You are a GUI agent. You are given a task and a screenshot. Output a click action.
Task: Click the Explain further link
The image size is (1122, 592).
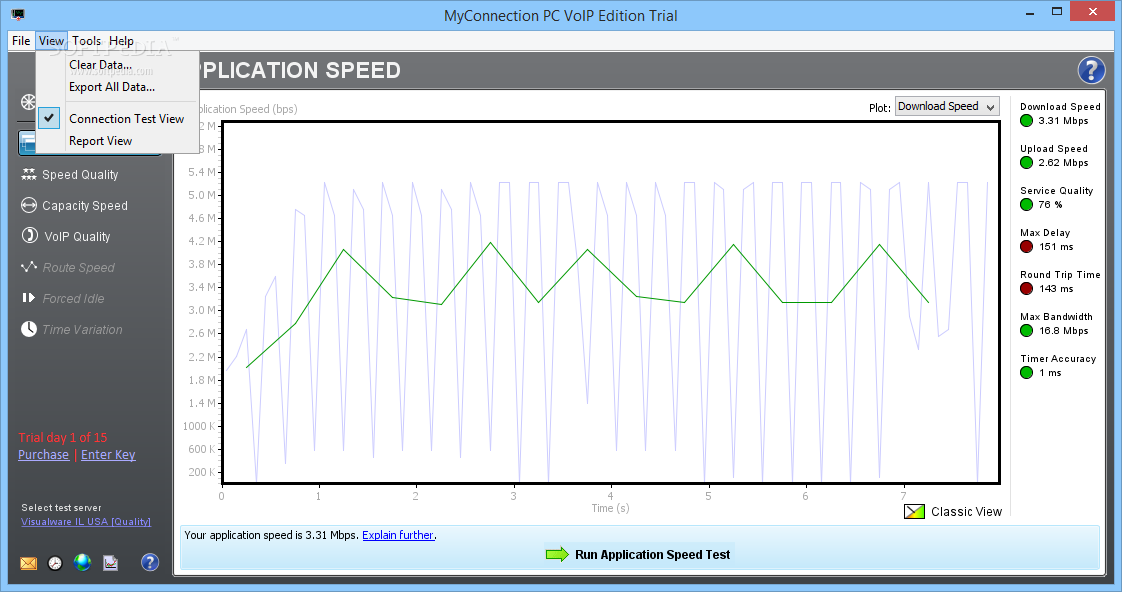pos(398,535)
